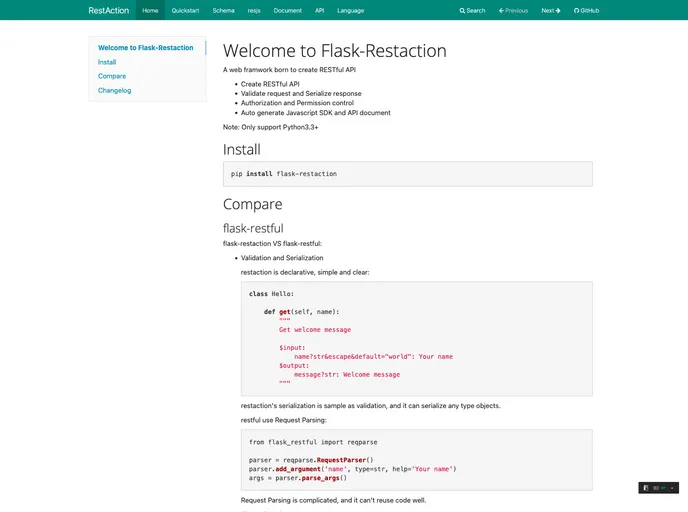Screen dimensions: 688x512
Task: Click 'Authorization and Permission control' bullet
Action: [297, 103]
